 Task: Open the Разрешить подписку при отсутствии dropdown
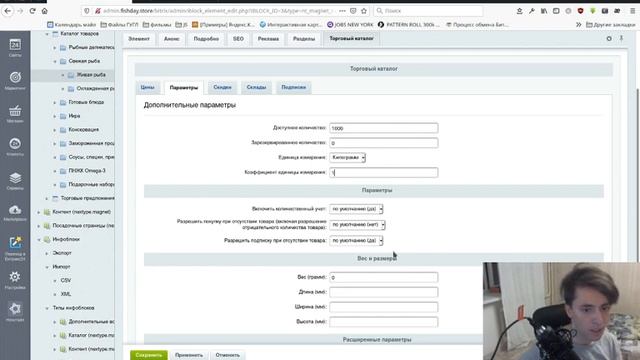click(356, 240)
